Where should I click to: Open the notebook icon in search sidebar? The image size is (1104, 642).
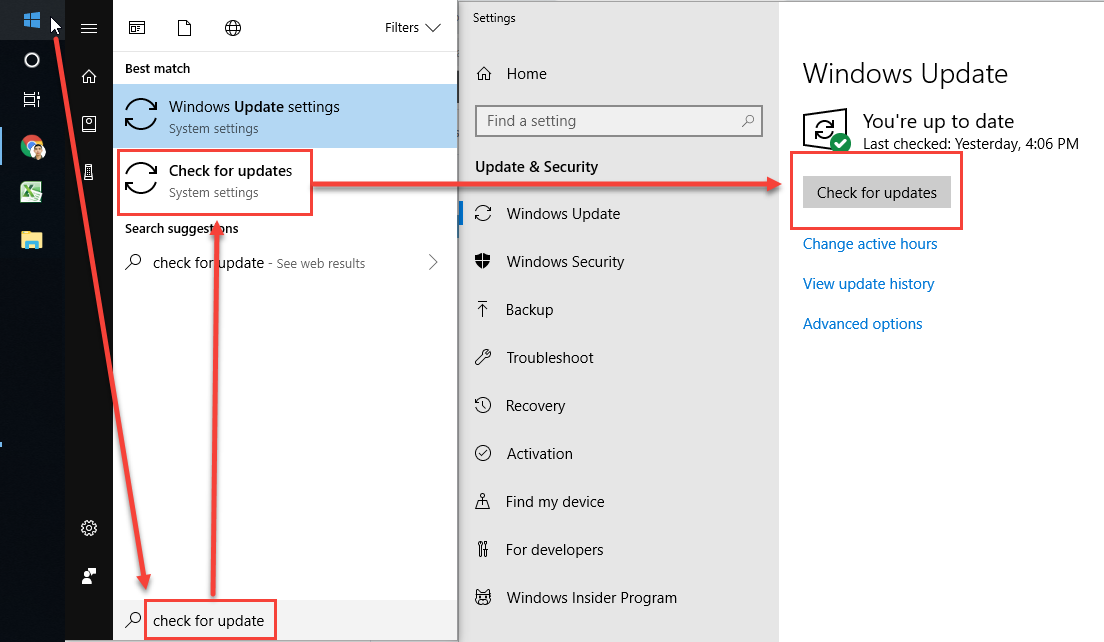coord(89,124)
